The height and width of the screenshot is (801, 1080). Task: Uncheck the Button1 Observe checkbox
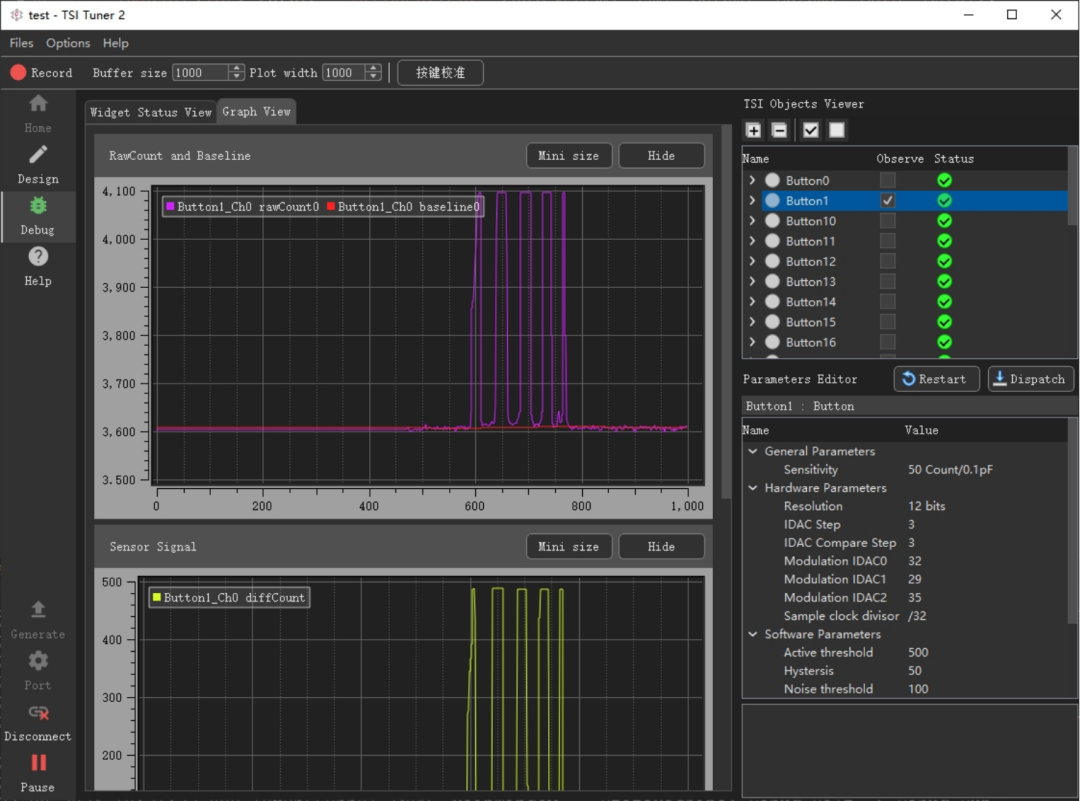pyautogui.click(x=887, y=200)
